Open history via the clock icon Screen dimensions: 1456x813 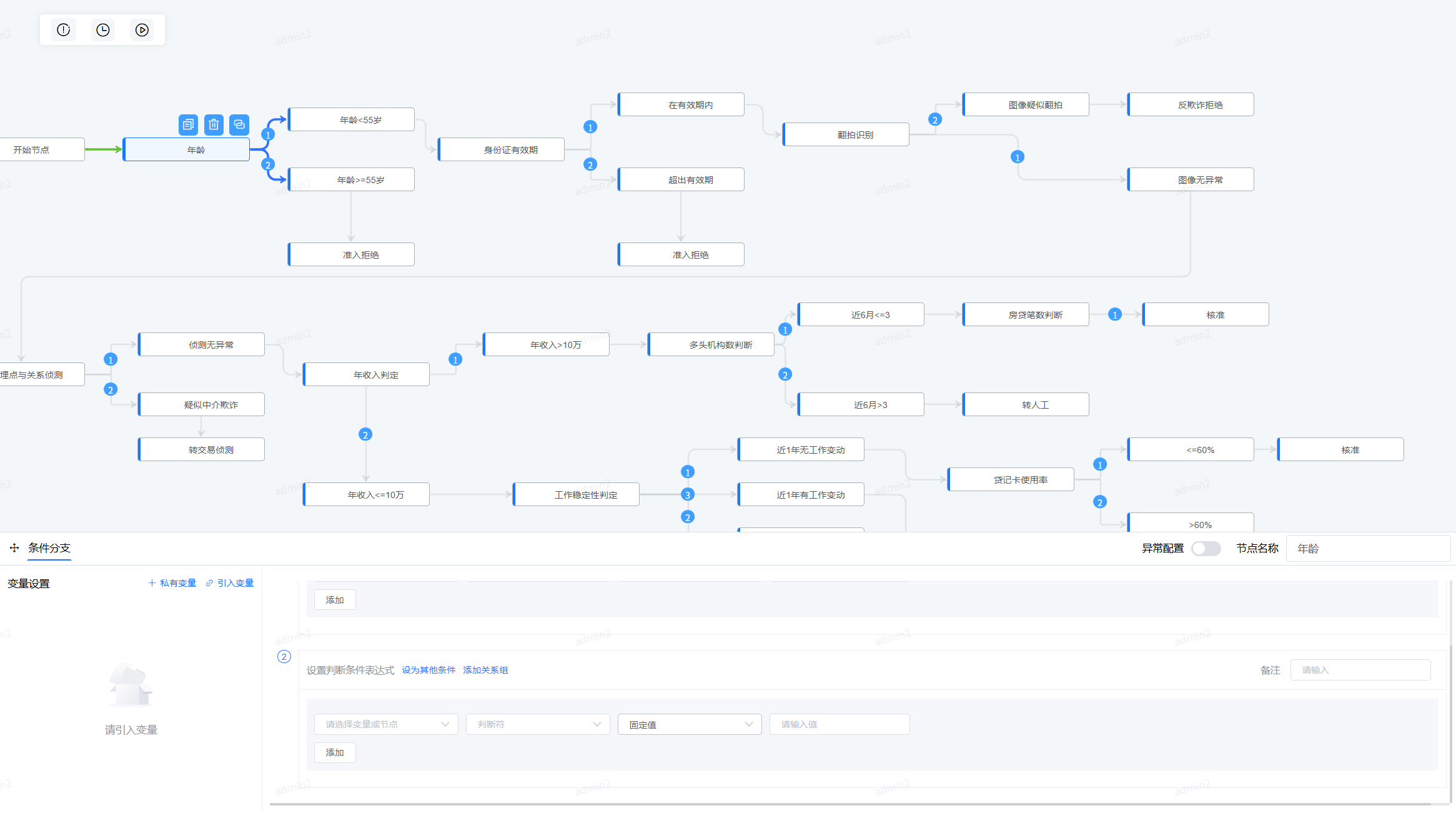pos(103,30)
